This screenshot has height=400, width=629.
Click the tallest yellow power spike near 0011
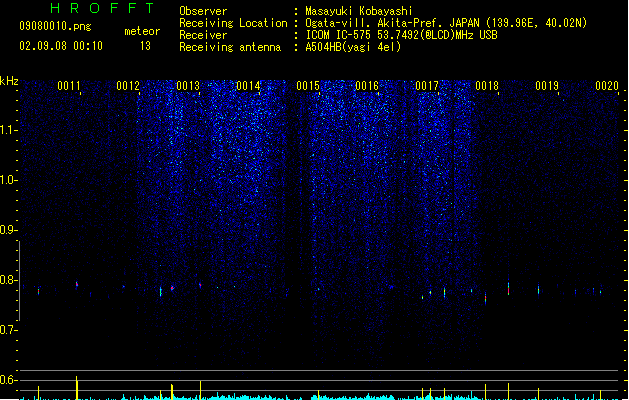tap(77, 388)
